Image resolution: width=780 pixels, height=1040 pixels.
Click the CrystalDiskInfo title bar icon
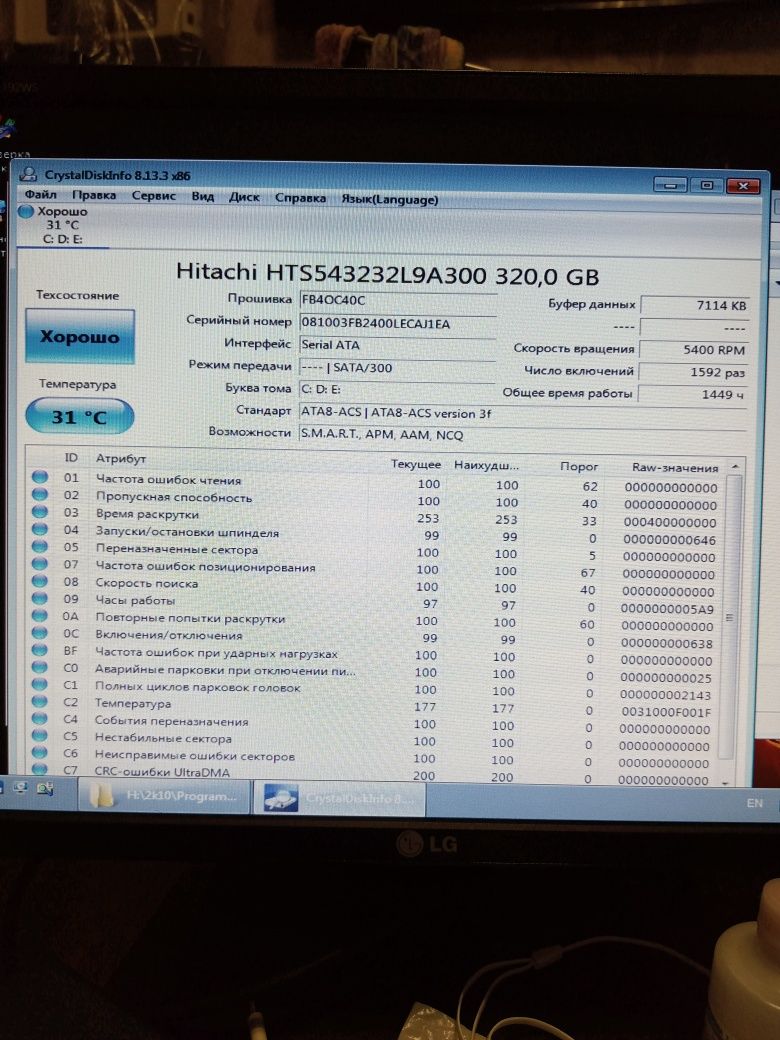[x=29, y=174]
